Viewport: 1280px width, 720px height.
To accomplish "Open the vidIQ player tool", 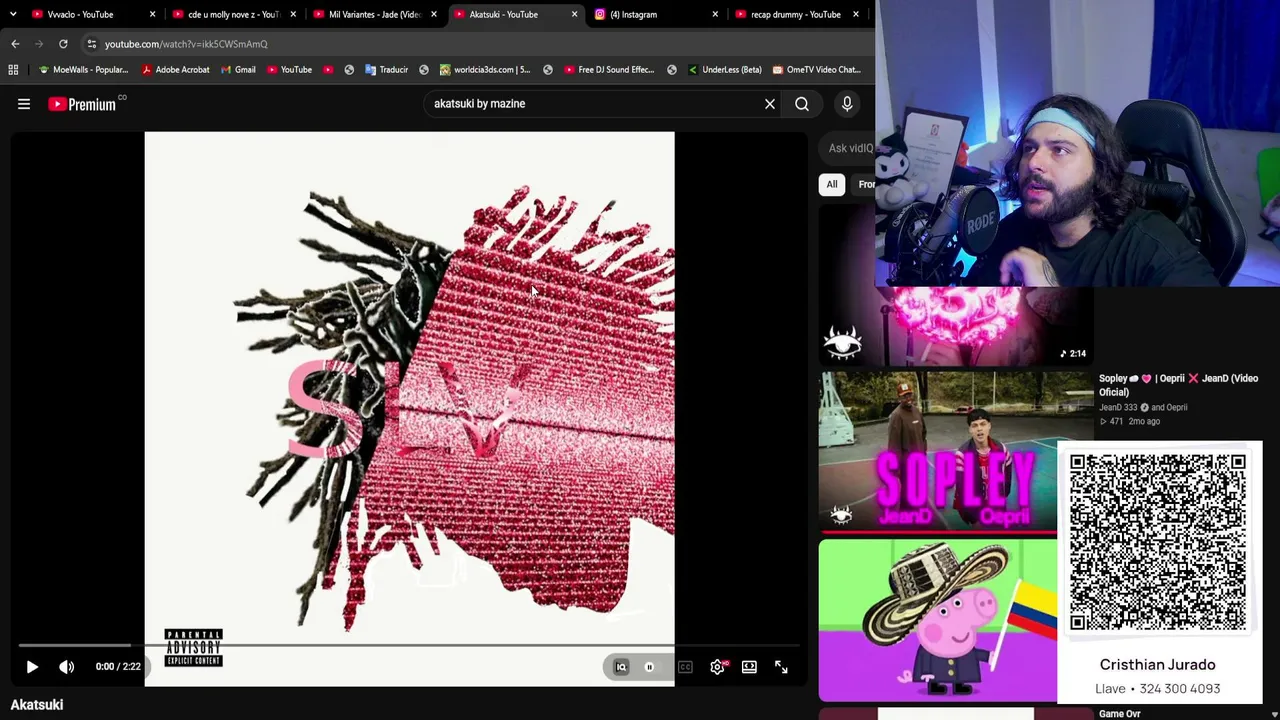I will coord(621,667).
